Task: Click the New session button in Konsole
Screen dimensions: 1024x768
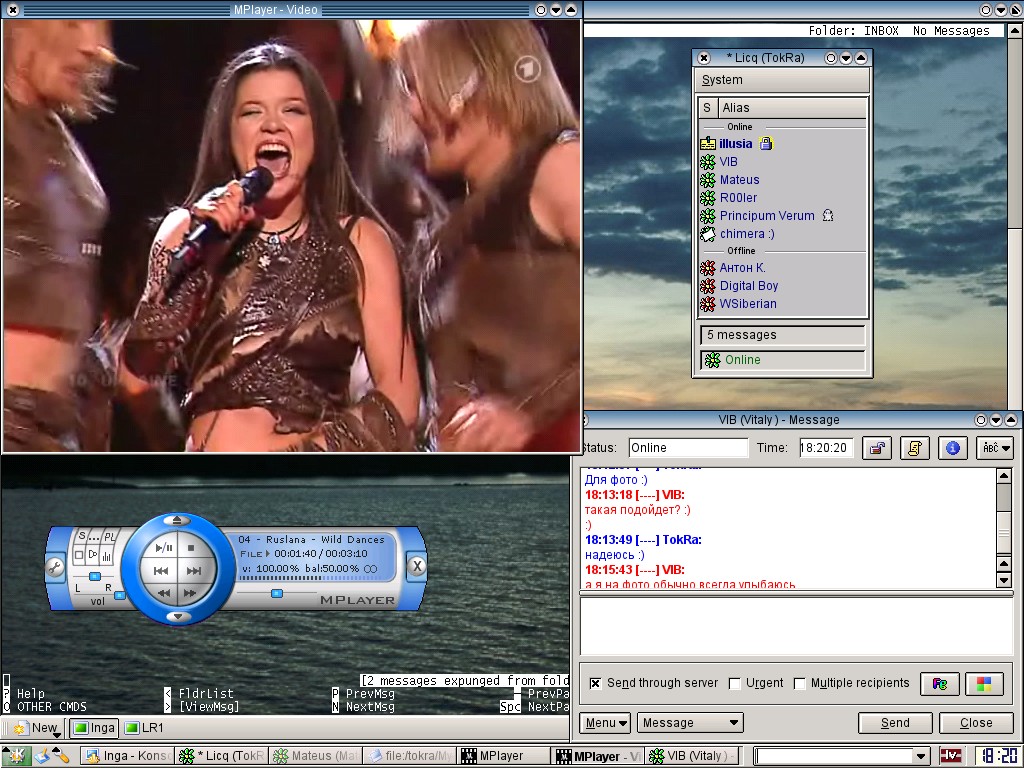Action: click(37, 728)
